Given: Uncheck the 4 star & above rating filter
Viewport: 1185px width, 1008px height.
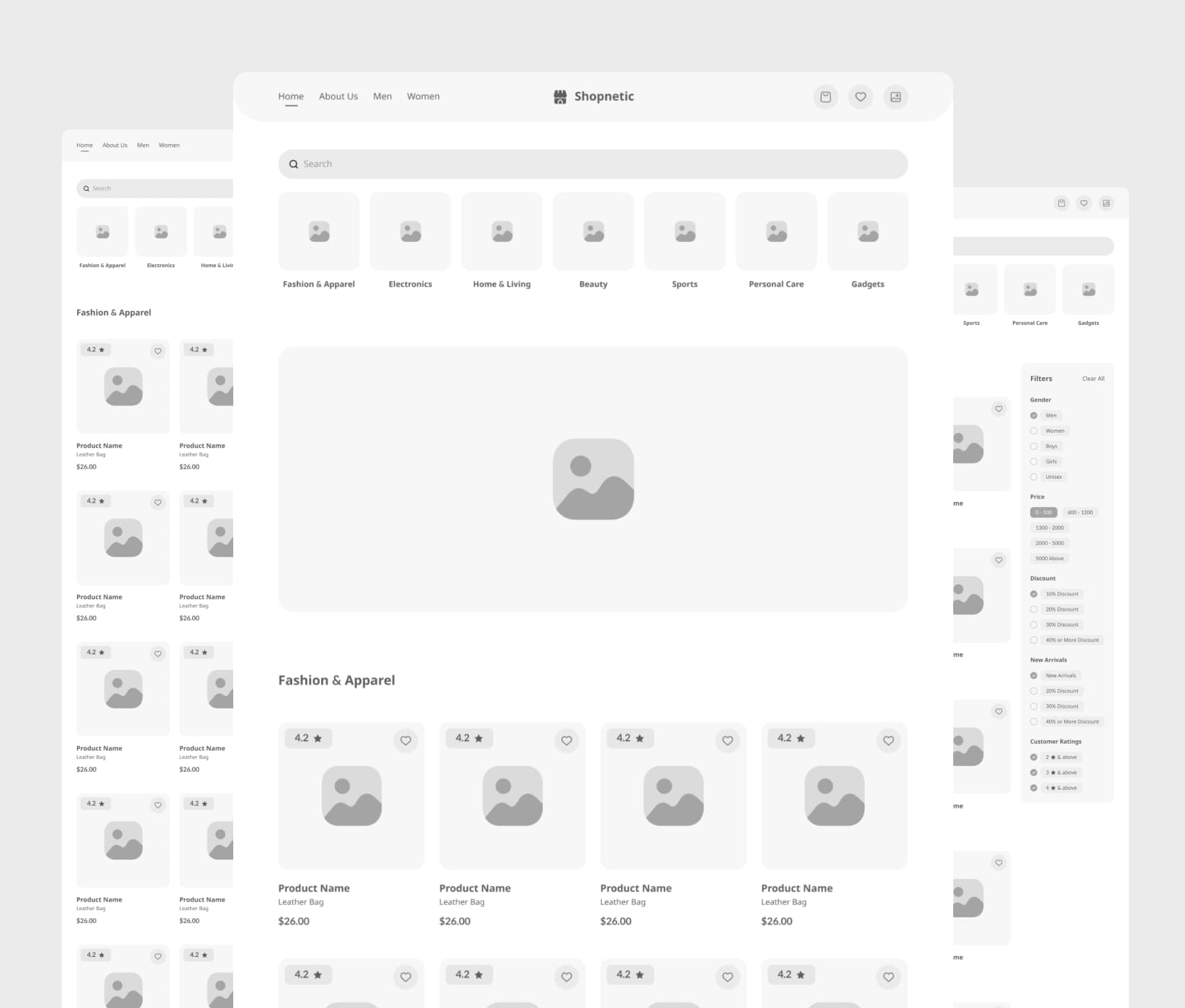Looking at the screenshot, I should point(1034,788).
